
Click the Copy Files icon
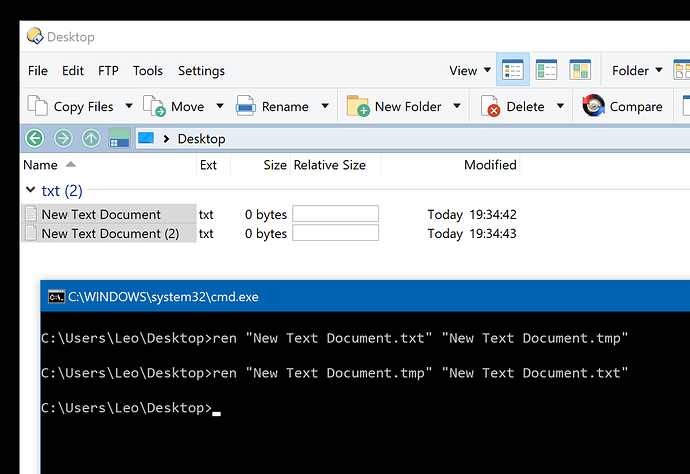click(37, 106)
